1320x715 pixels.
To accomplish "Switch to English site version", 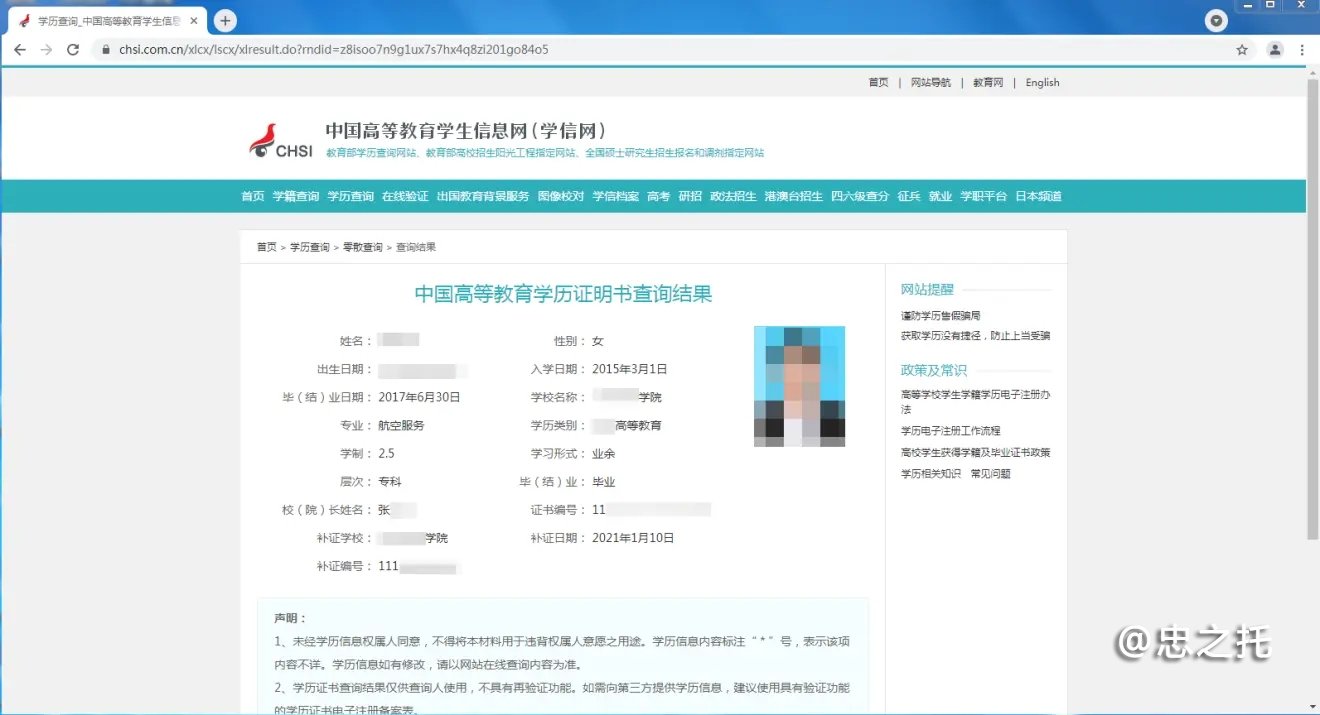I will (x=1042, y=83).
